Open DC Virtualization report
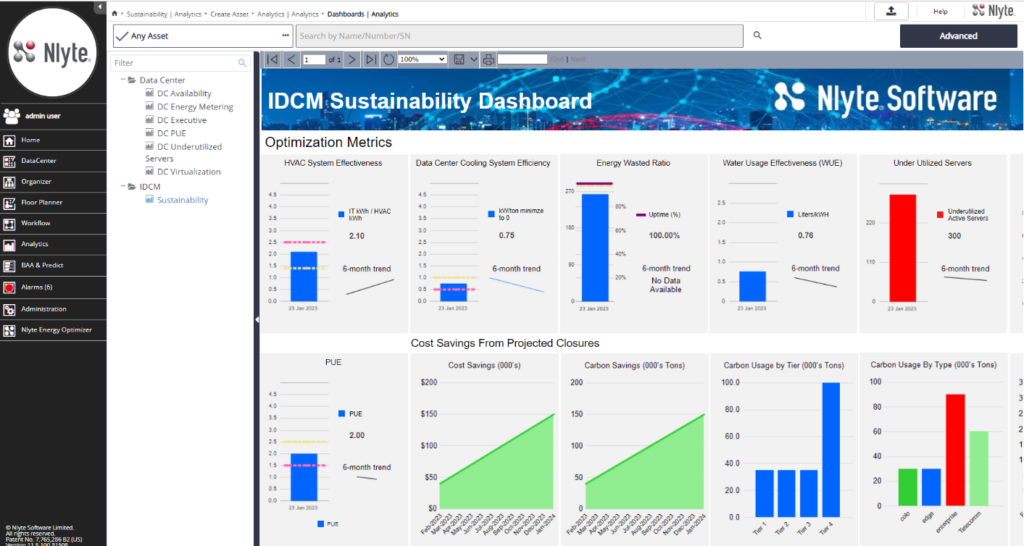The width and height of the screenshot is (1024, 546). pos(188,172)
